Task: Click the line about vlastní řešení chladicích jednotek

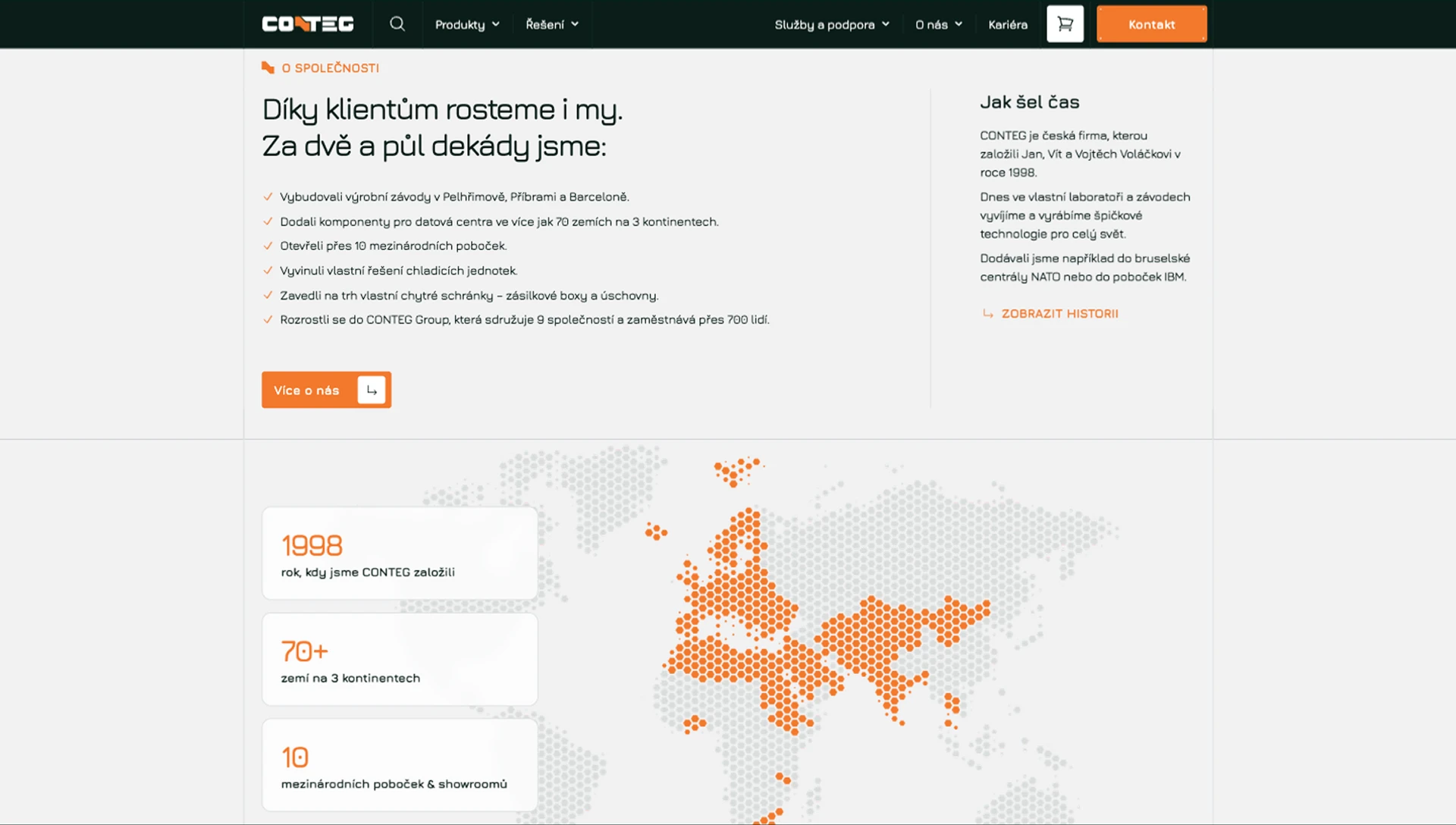Action: point(398,271)
